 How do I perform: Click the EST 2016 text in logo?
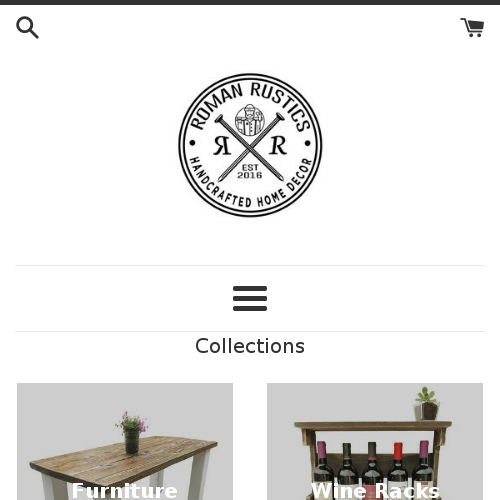pyautogui.click(x=250, y=171)
